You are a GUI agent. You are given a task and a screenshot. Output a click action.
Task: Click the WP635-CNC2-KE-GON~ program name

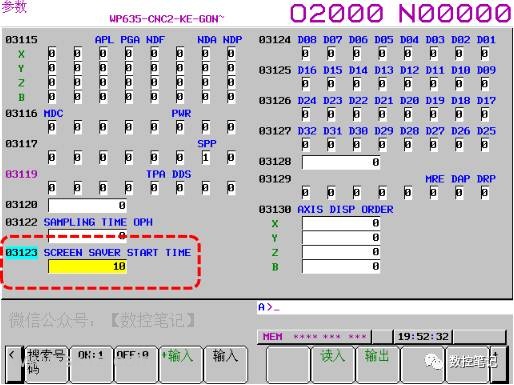[x=167, y=19]
